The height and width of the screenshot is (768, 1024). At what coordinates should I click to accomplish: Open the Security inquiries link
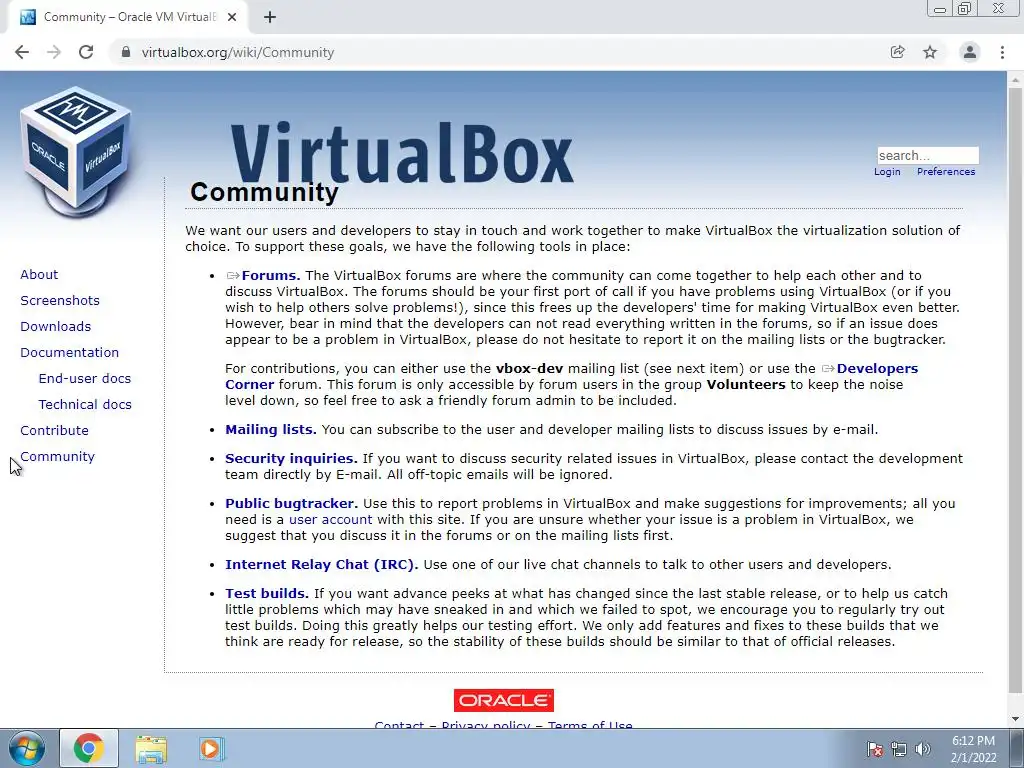tap(291, 458)
